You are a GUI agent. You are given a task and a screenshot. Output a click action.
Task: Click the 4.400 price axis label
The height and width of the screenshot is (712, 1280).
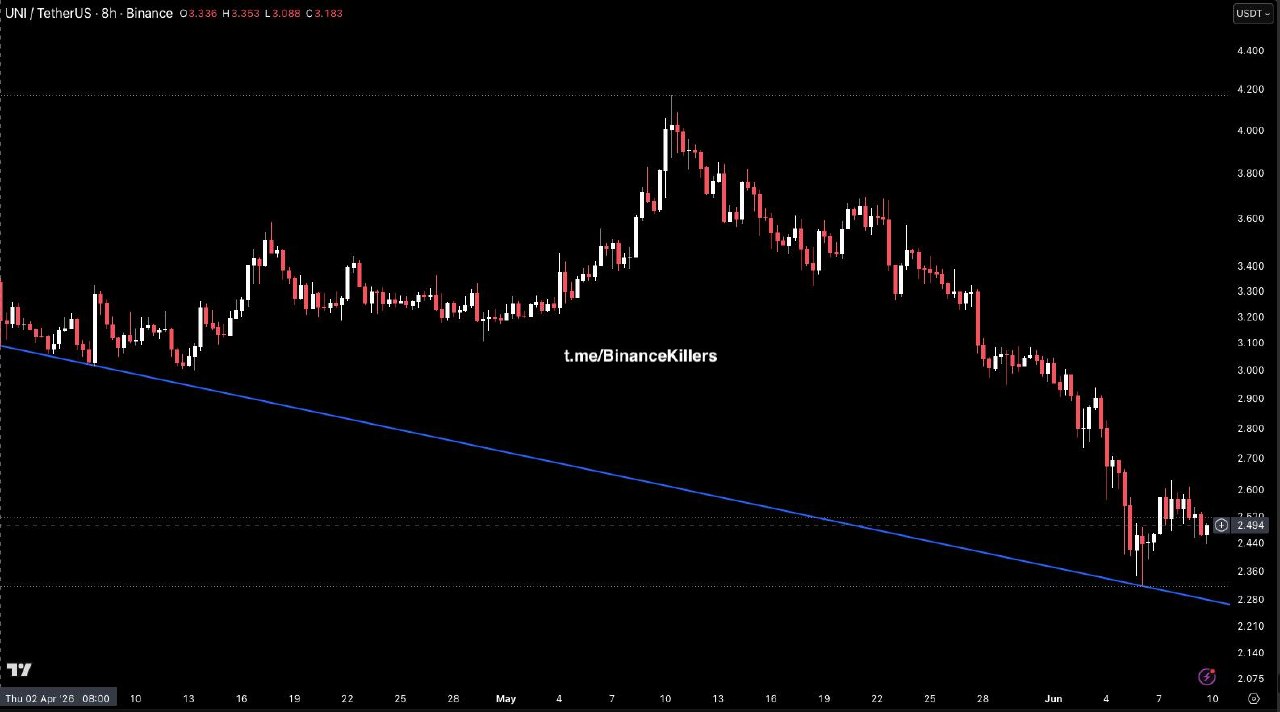[1250, 50]
